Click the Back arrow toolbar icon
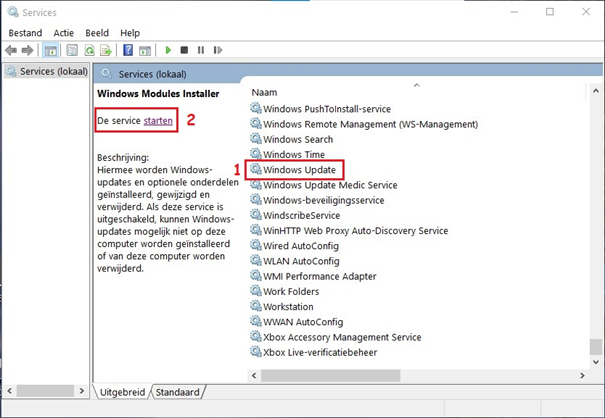Screen dimensions: 605x418 11,50
